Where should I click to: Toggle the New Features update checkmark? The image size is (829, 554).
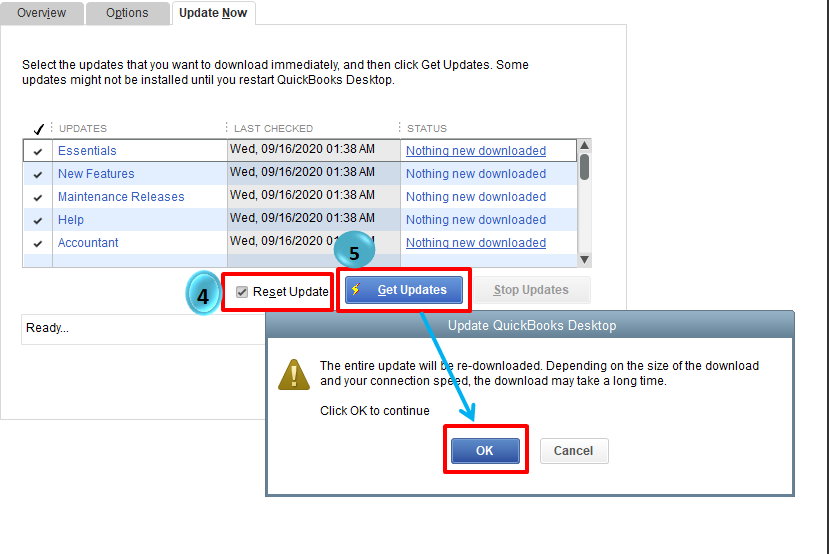pyautogui.click(x=38, y=174)
